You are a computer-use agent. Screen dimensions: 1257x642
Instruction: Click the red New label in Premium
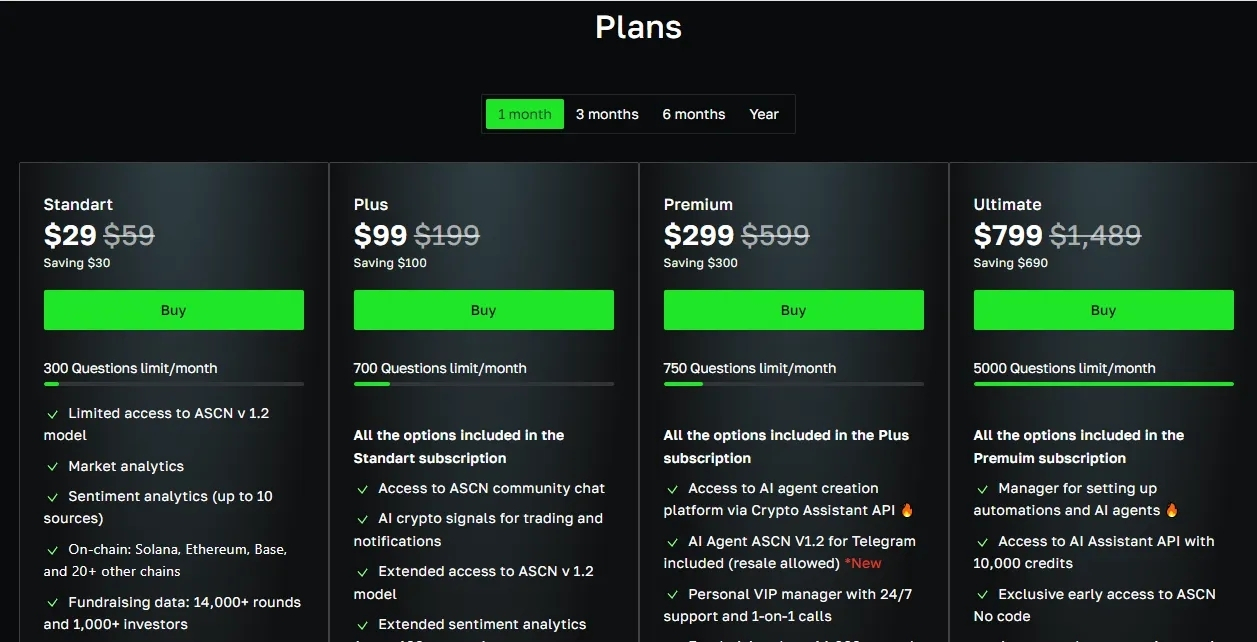tap(863, 564)
